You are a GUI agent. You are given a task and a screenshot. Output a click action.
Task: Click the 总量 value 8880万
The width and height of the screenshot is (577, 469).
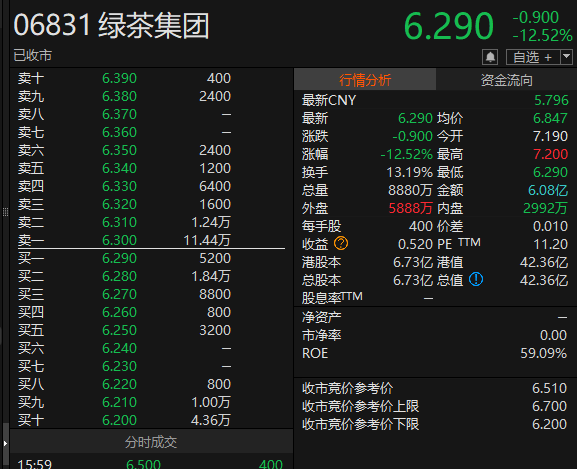(x=410, y=190)
